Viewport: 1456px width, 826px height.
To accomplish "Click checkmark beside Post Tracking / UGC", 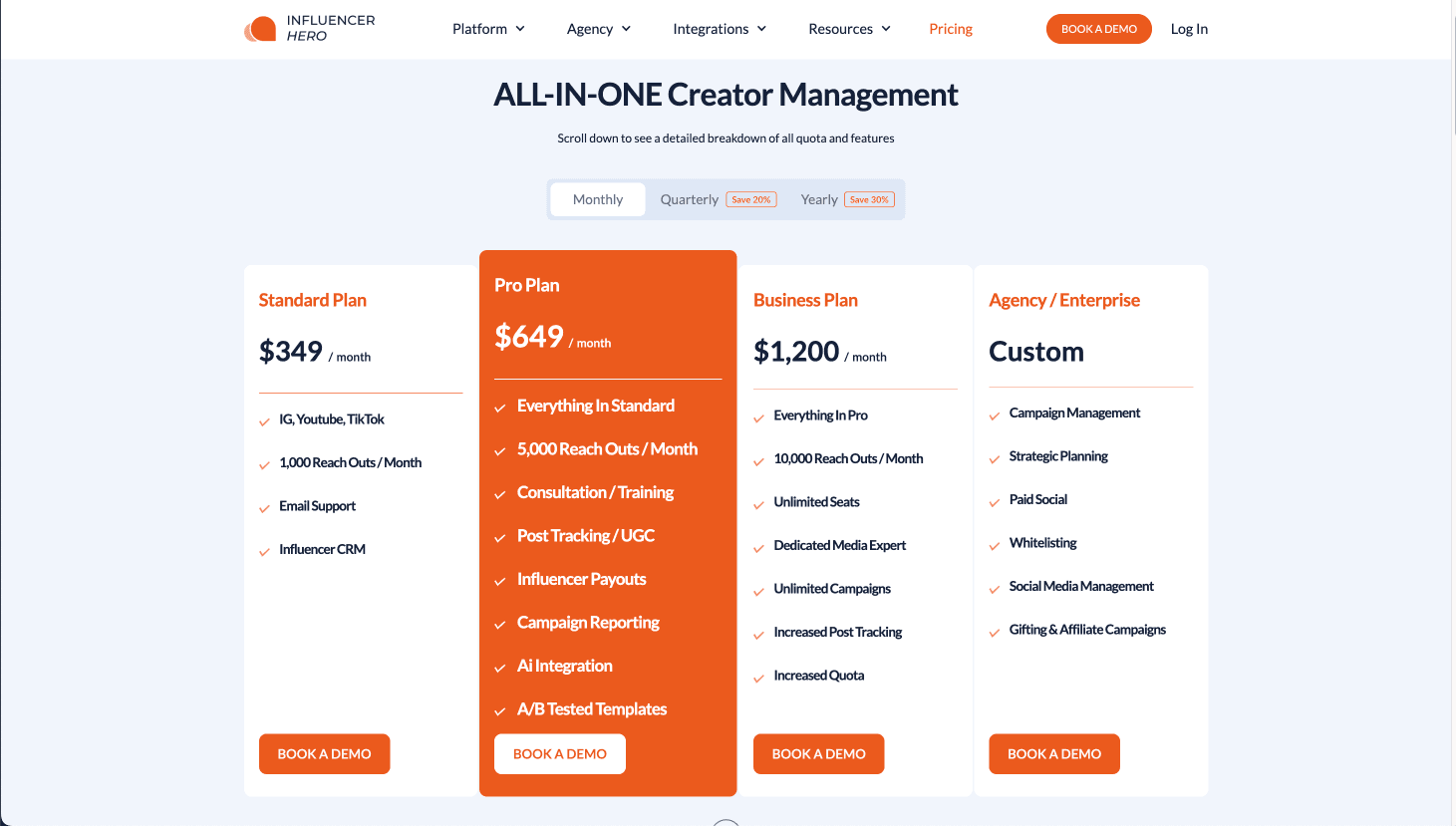I will 500,538.
